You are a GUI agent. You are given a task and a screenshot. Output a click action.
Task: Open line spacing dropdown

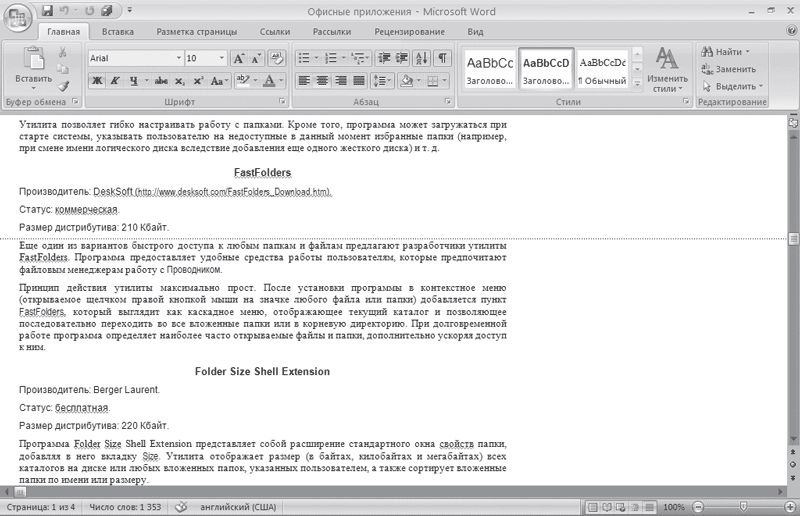tap(381, 81)
